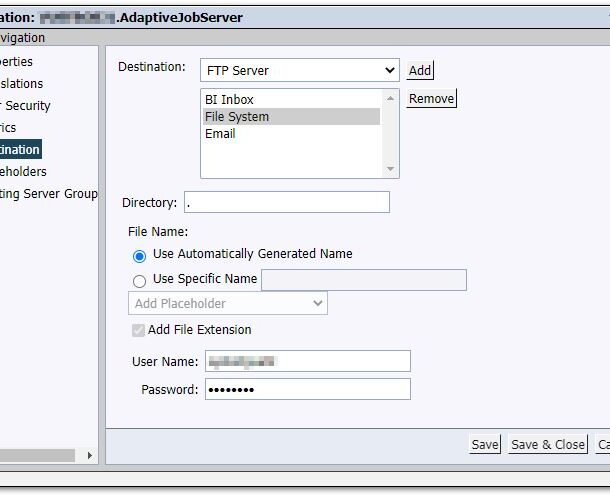This screenshot has height=496, width=610.
Task: Click the Password input field
Action: pyautogui.click(x=308, y=389)
